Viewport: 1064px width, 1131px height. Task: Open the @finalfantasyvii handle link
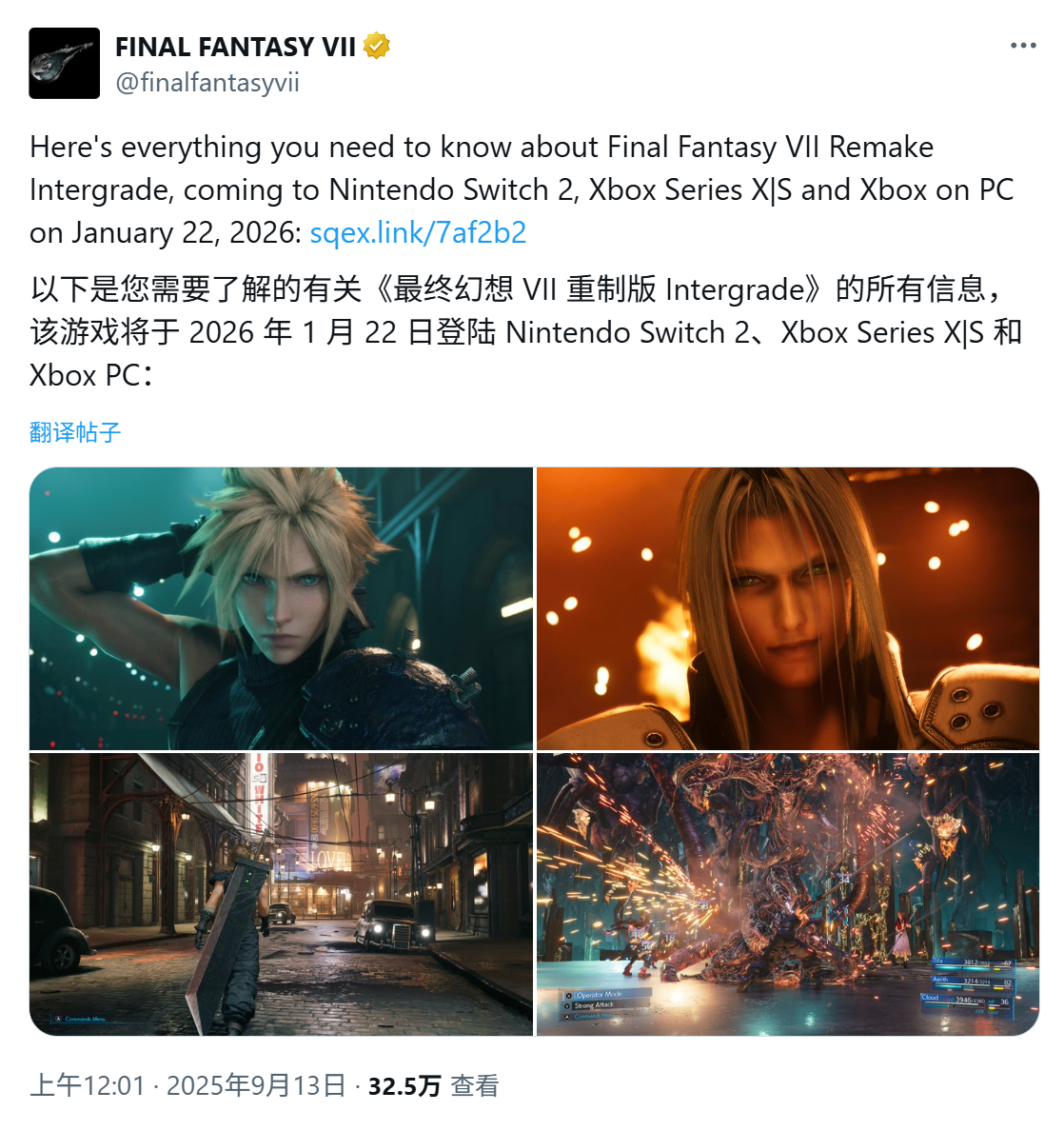pos(207,82)
